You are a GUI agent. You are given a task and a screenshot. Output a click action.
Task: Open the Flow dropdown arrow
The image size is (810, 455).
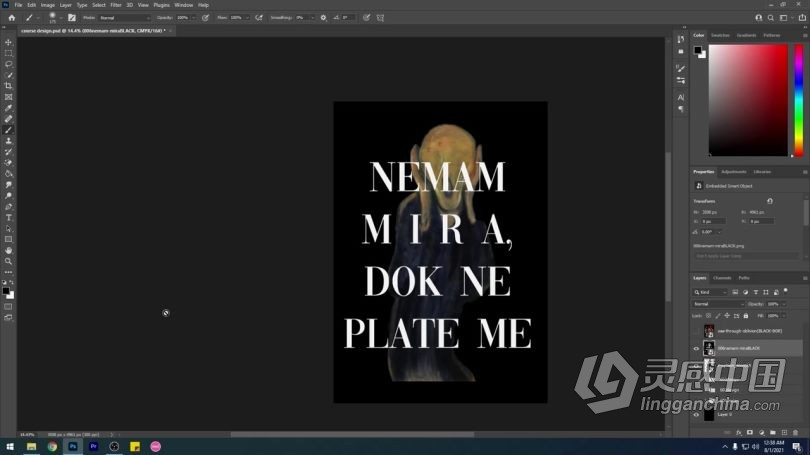[x=247, y=18]
